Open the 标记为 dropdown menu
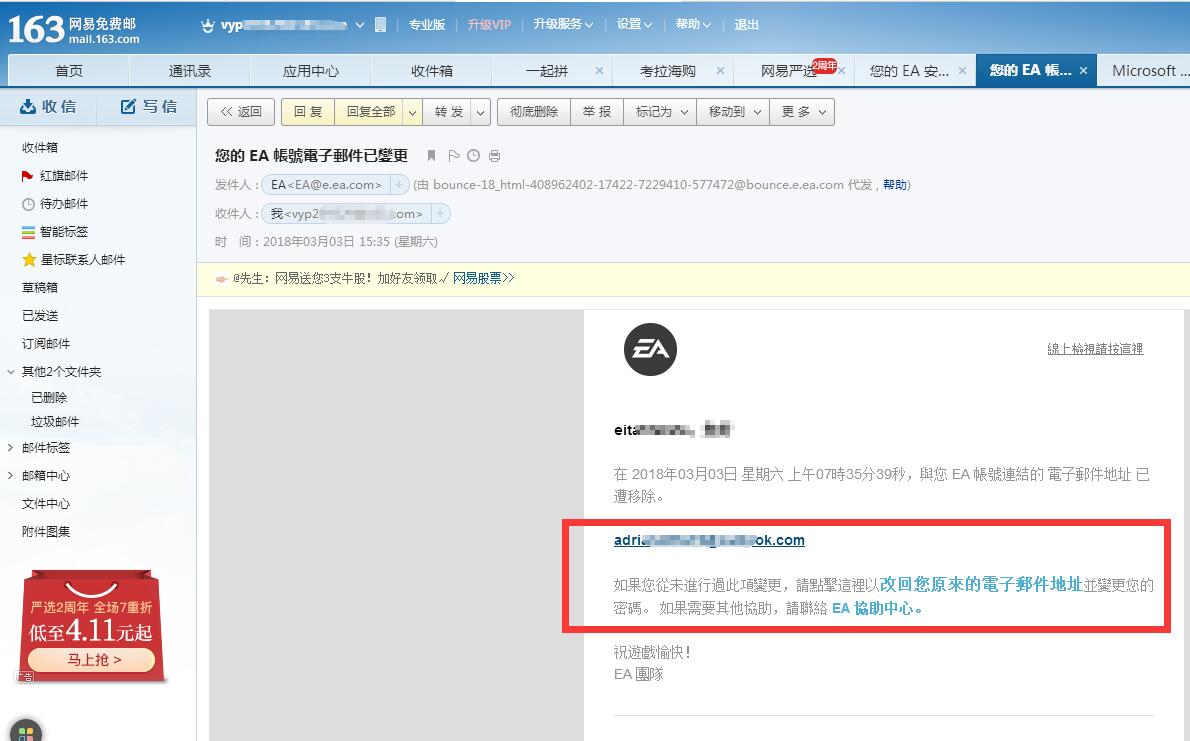 coord(684,112)
